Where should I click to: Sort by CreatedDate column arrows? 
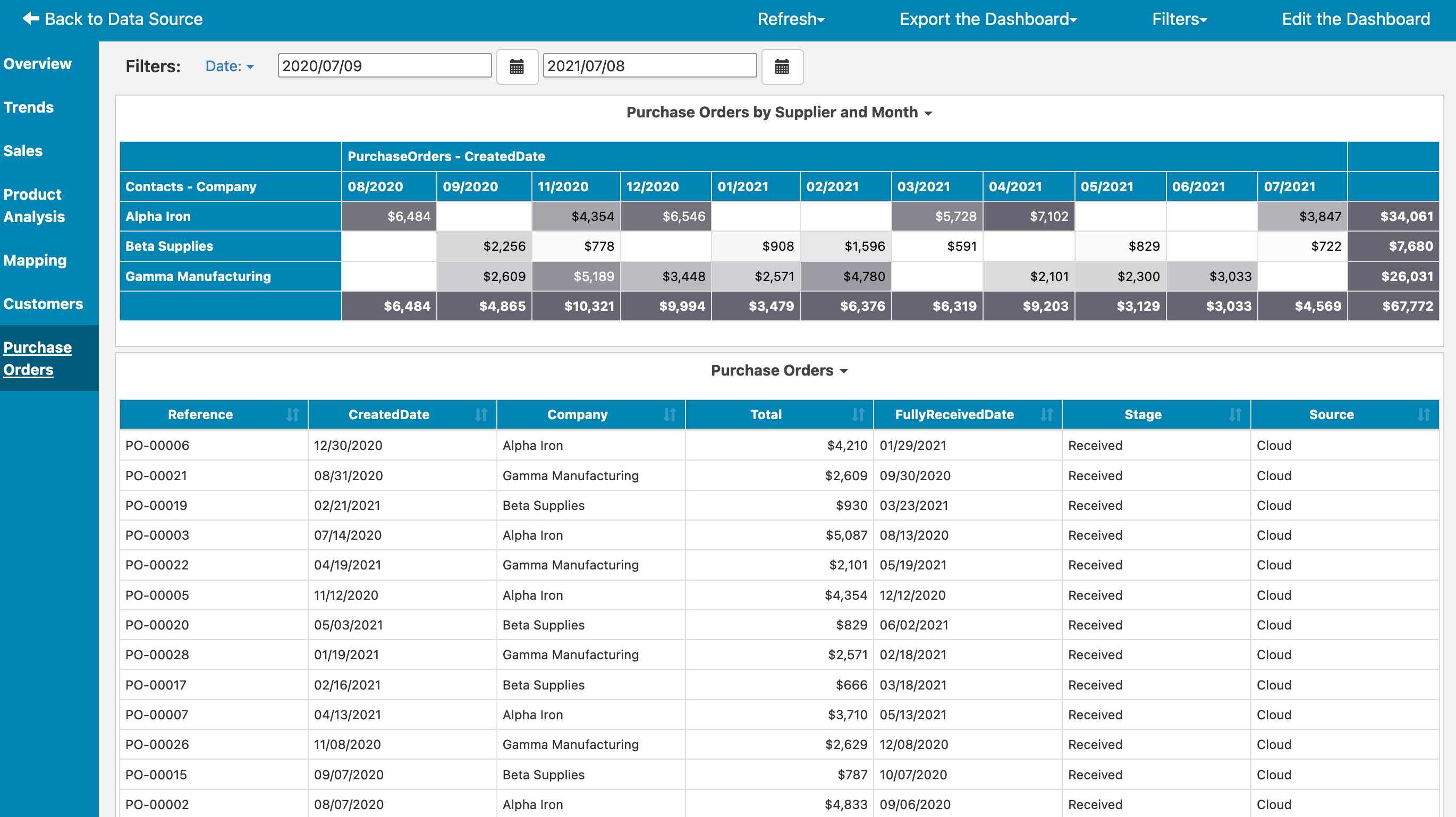click(x=481, y=415)
